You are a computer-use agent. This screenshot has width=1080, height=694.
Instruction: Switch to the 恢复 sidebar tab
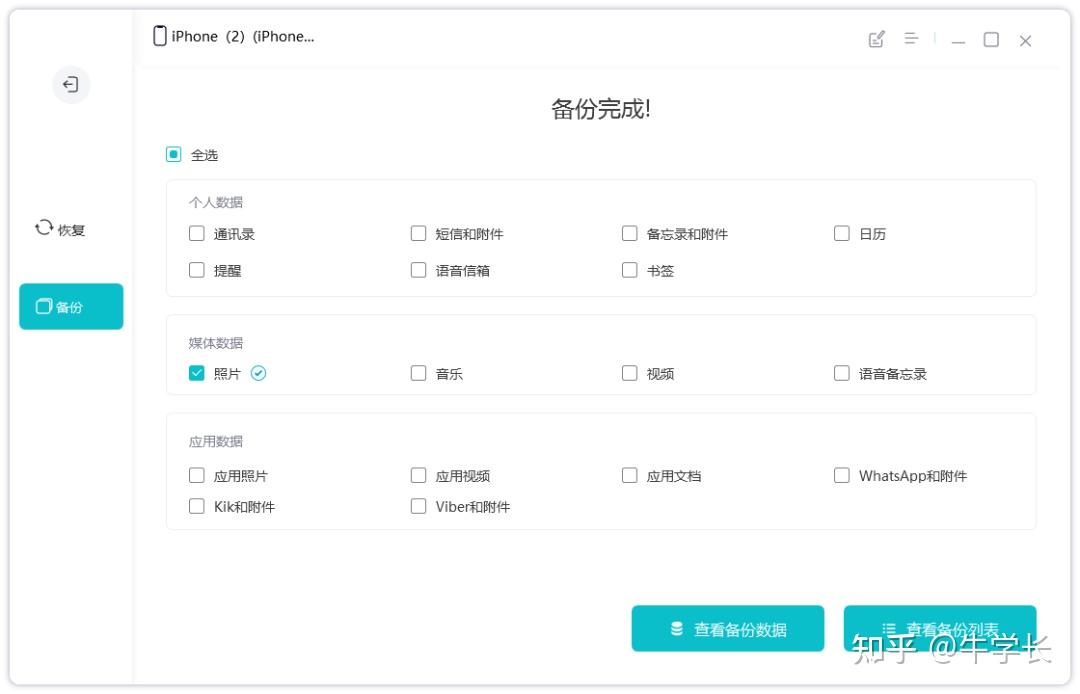[61, 229]
